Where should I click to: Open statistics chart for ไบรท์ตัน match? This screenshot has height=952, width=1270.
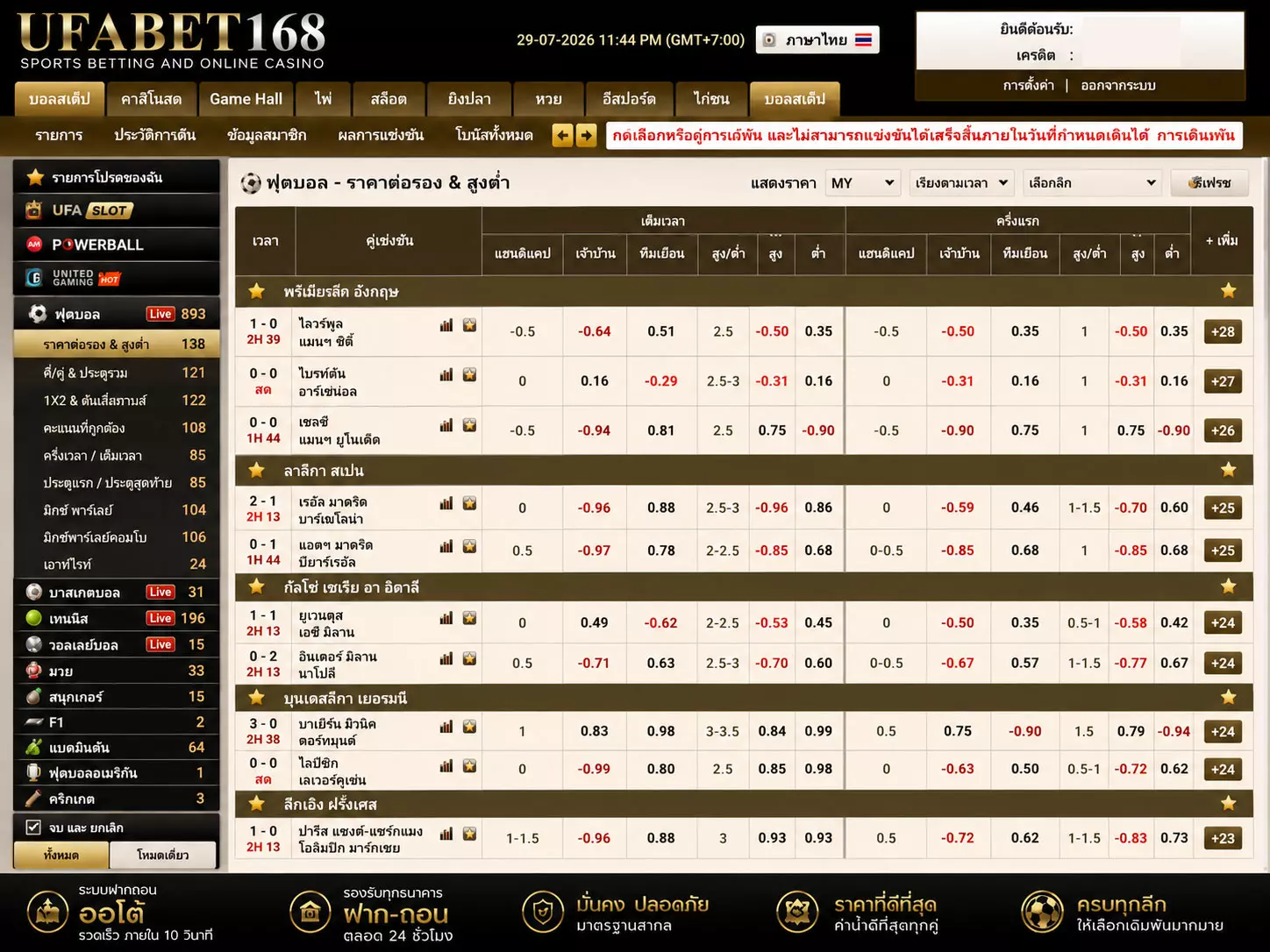[x=446, y=375]
